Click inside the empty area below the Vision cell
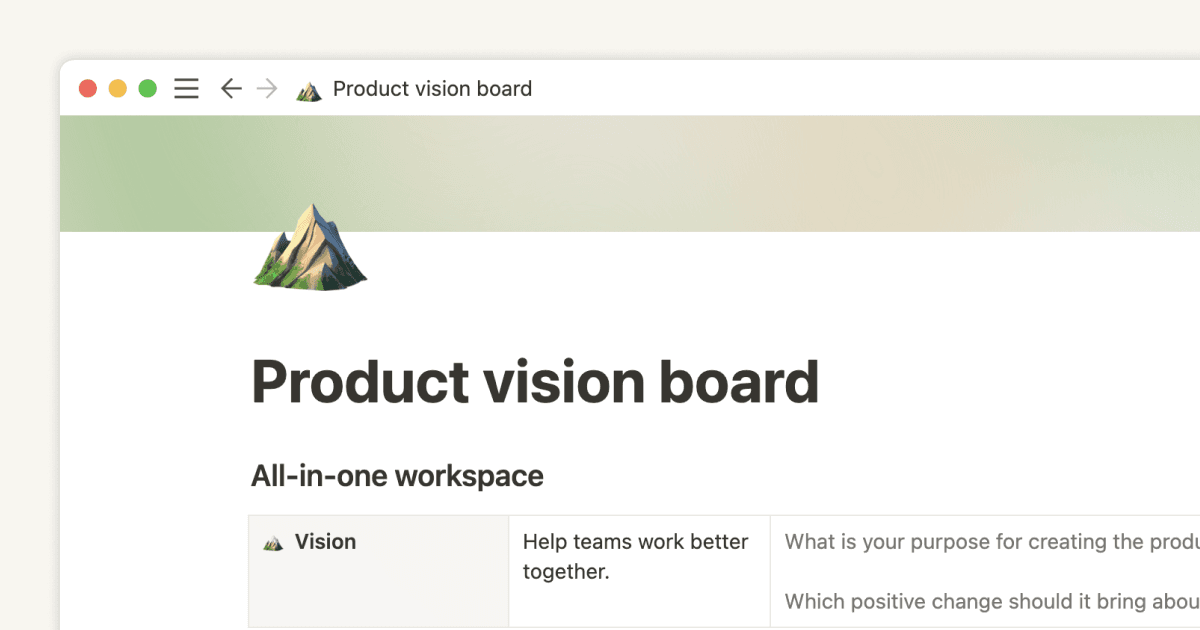 pyautogui.click(x=379, y=600)
